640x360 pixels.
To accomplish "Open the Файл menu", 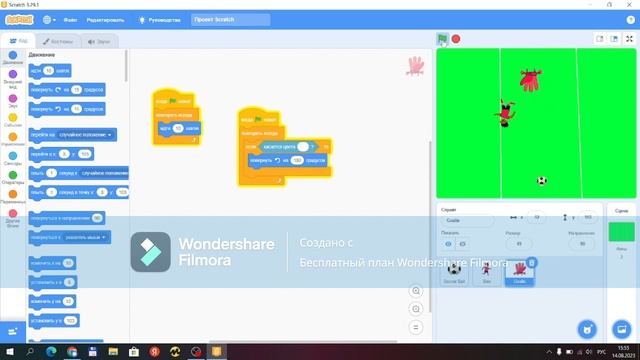I will (70, 20).
